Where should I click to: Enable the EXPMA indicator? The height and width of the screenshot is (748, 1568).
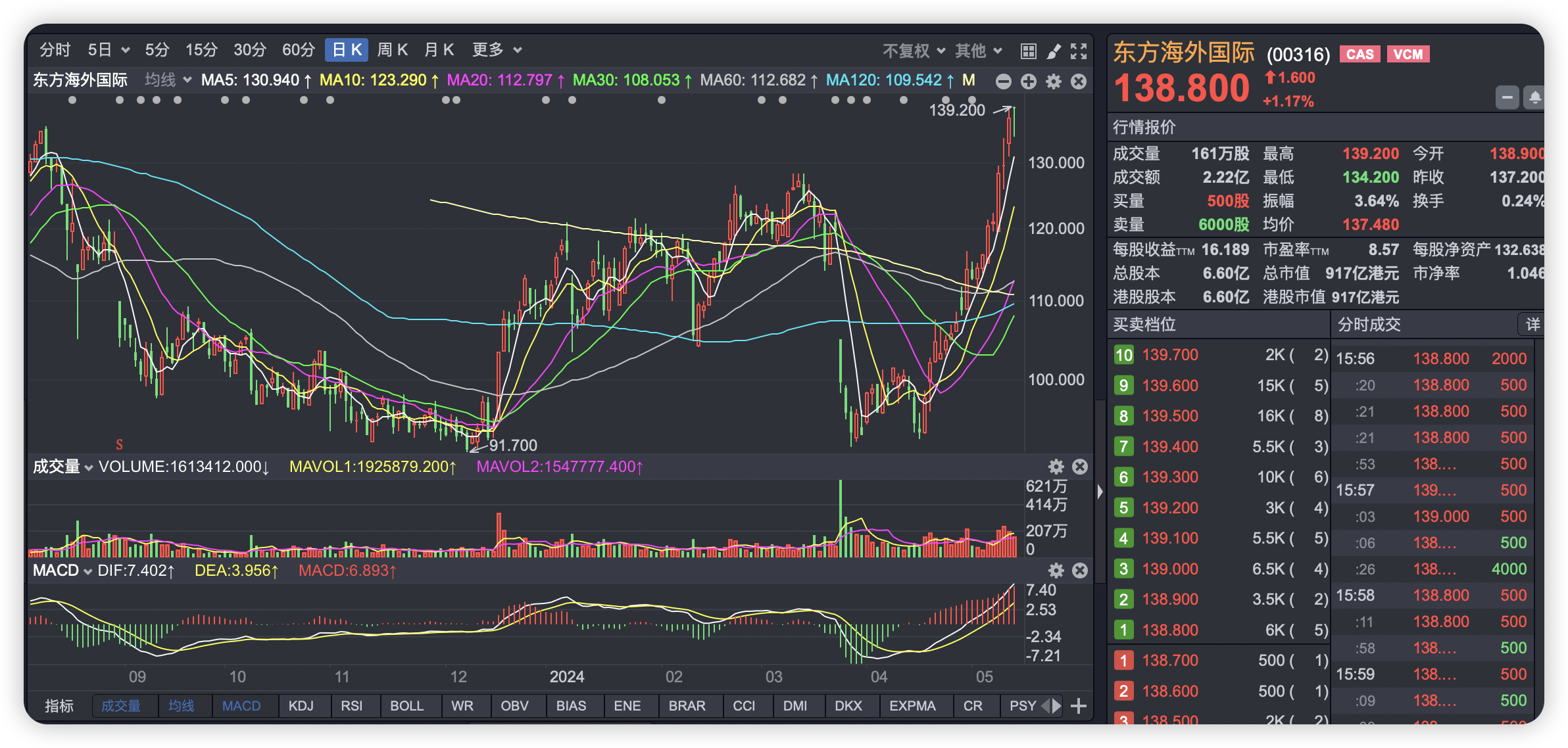(x=912, y=706)
